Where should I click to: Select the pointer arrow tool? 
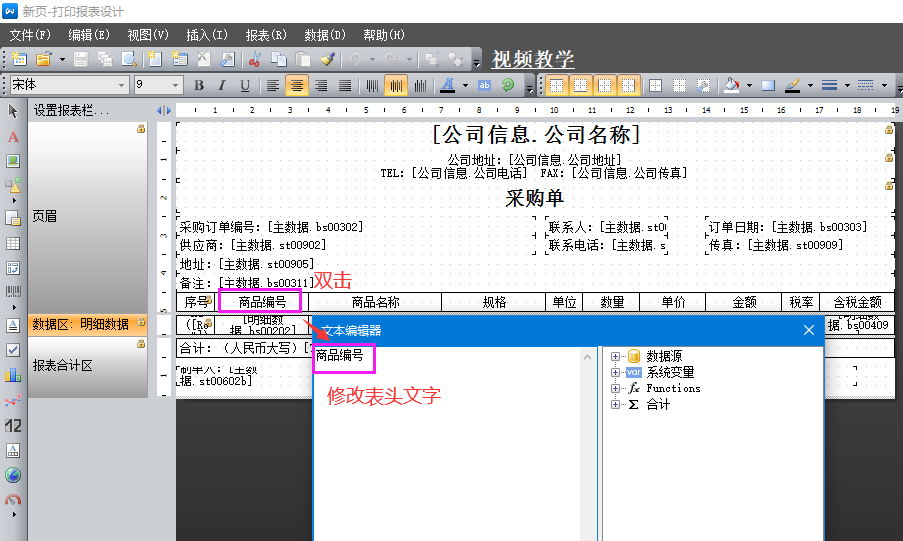coord(13,110)
